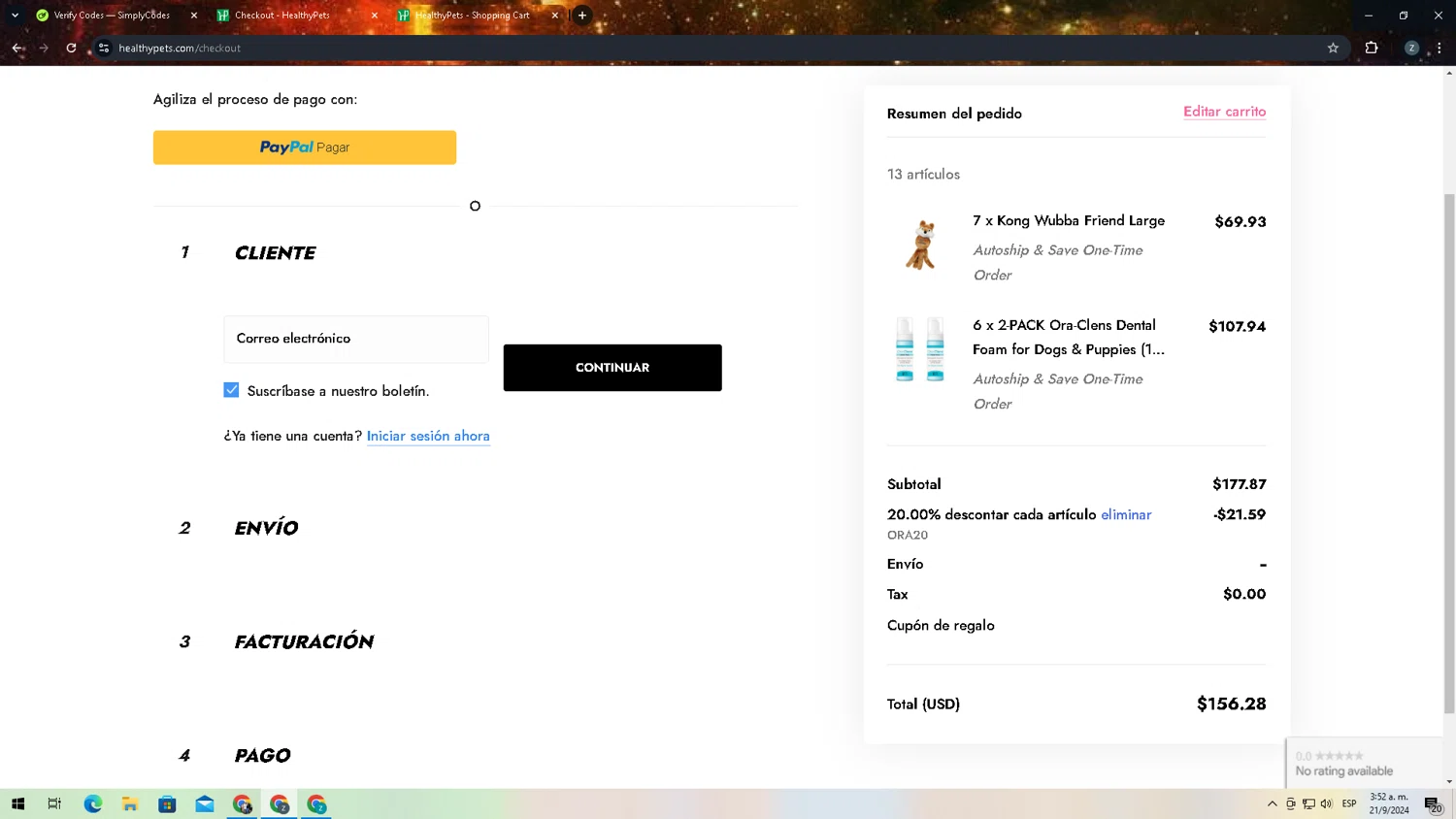Viewport: 1456px width, 819px height.
Task: Close the Checkout - HealthyPets tab
Action: point(375,16)
